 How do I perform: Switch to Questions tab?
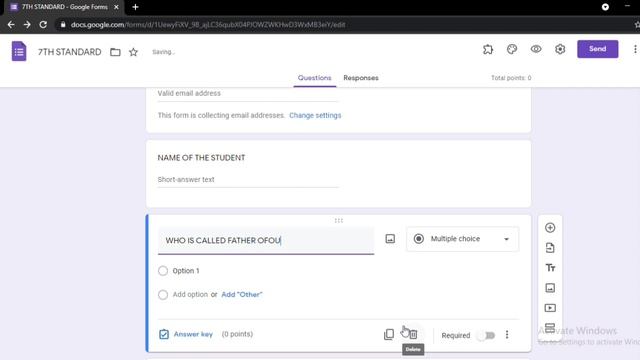coord(314,78)
